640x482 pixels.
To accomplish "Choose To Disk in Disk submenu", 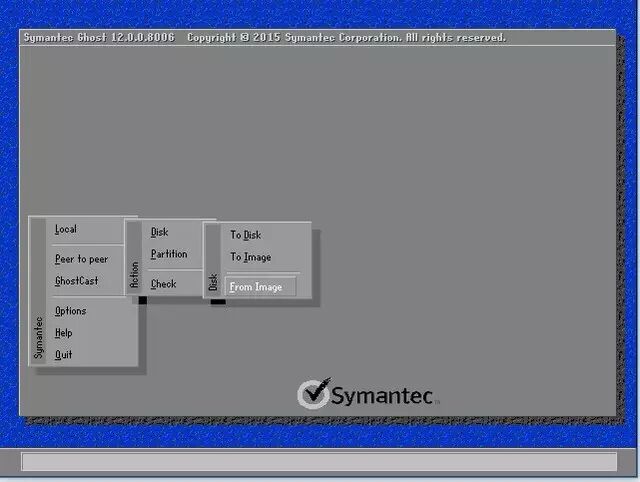I will [x=245, y=235].
